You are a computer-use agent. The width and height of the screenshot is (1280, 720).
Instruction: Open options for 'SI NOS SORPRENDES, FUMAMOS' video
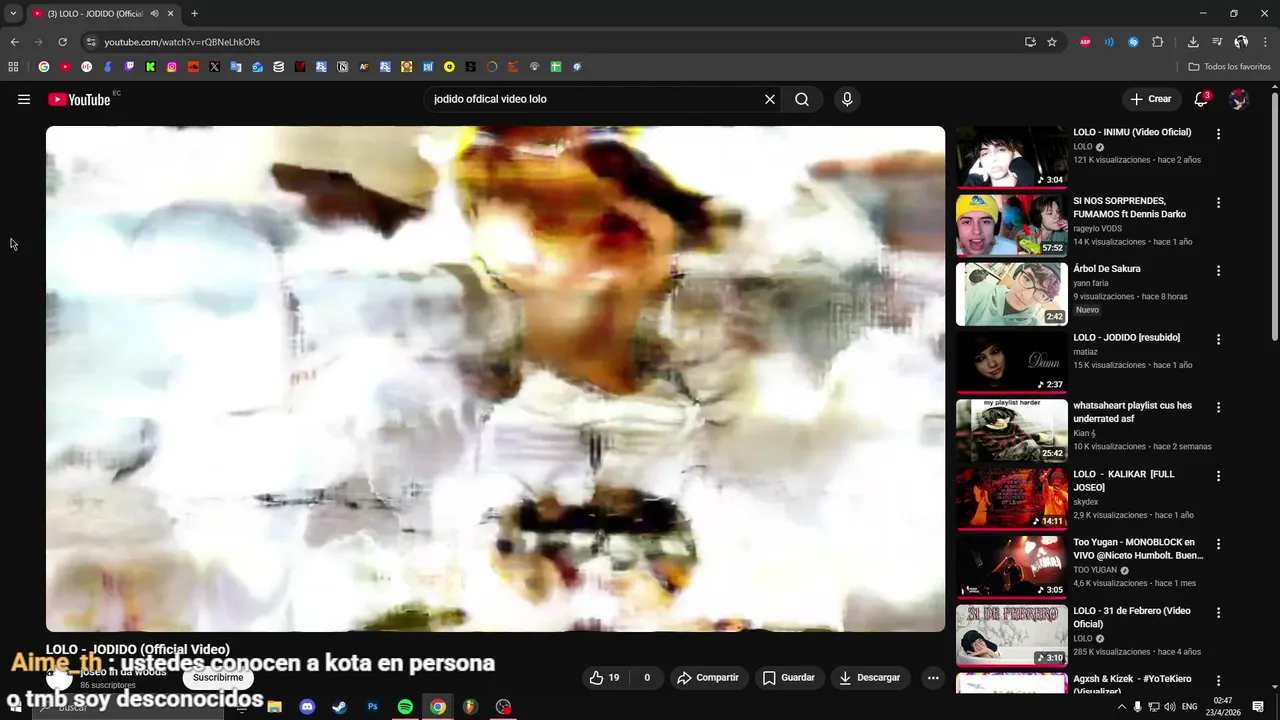1218,203
